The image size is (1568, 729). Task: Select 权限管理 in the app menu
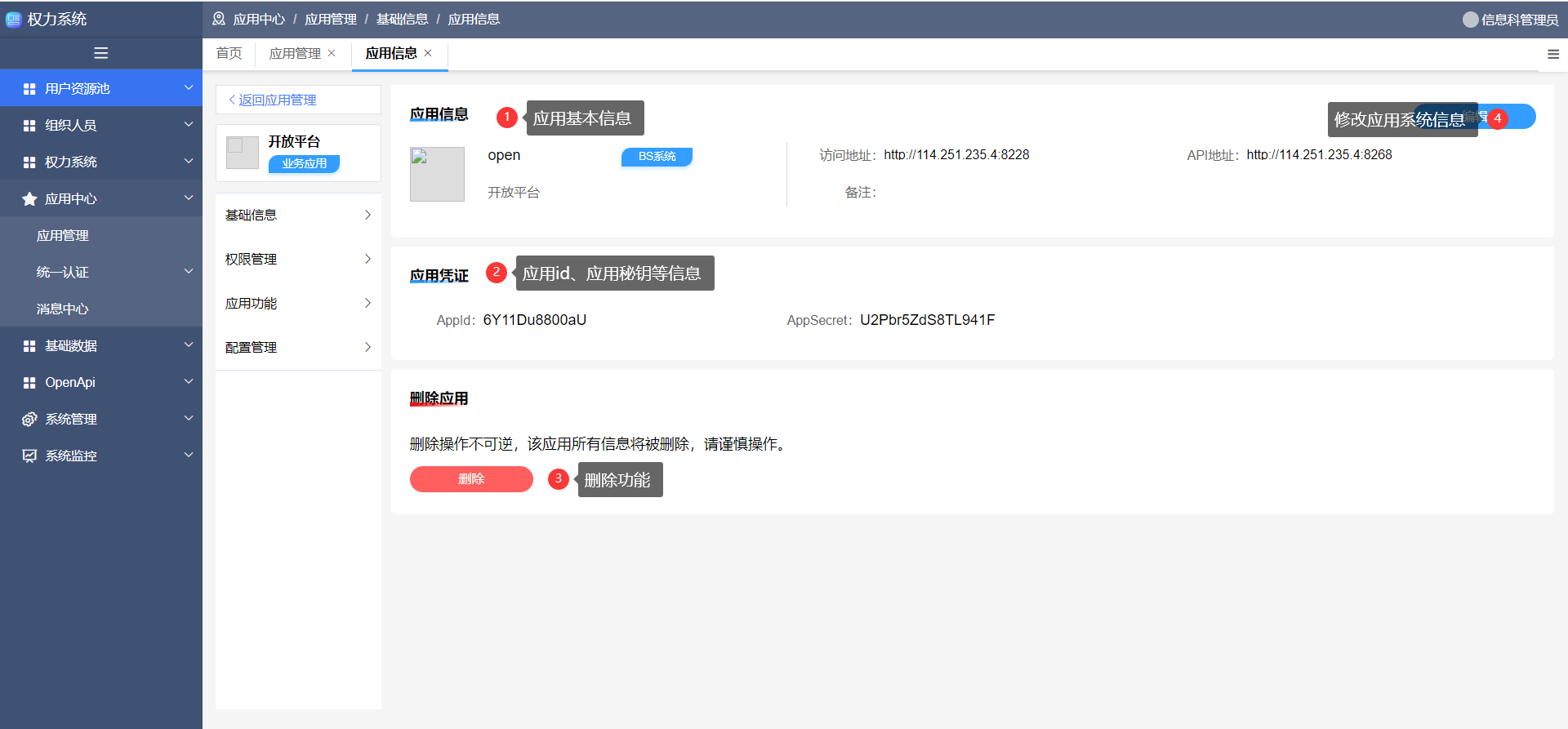click(x=298, y=259)
